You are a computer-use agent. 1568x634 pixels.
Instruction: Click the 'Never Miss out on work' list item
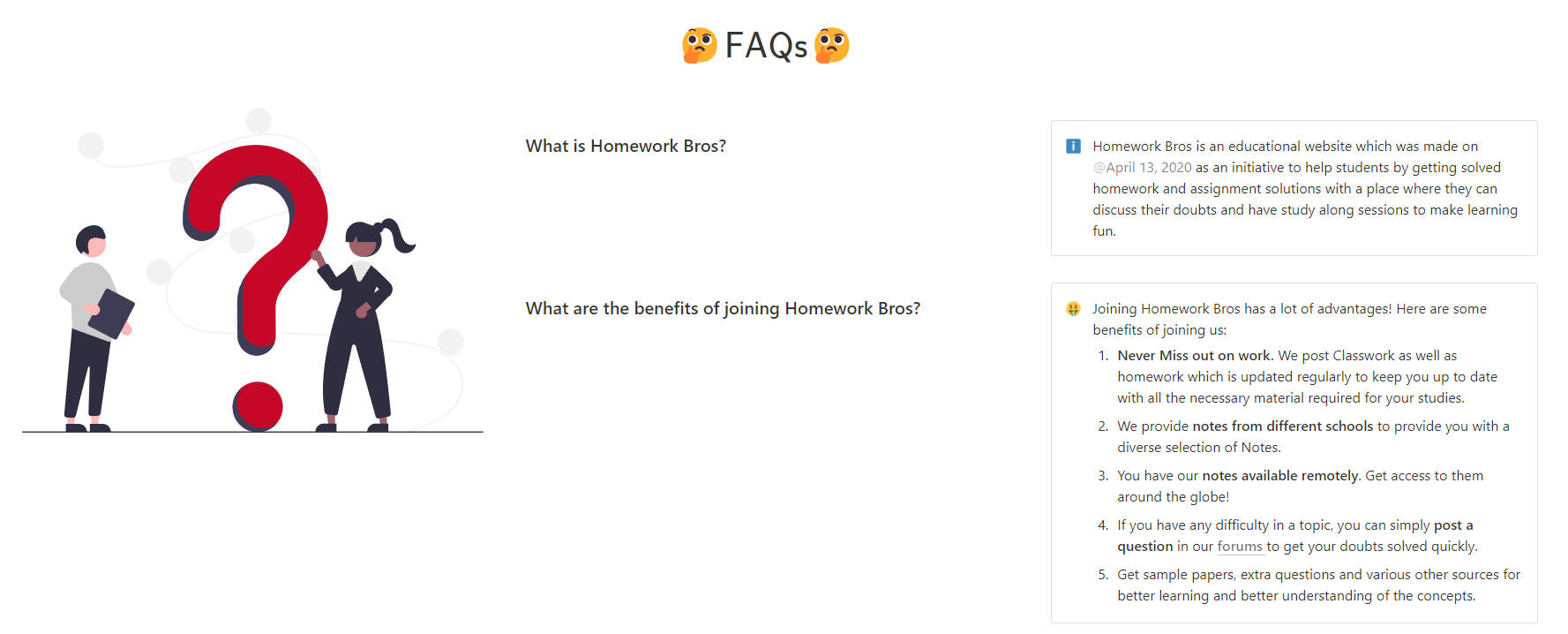pos(1308,377)
